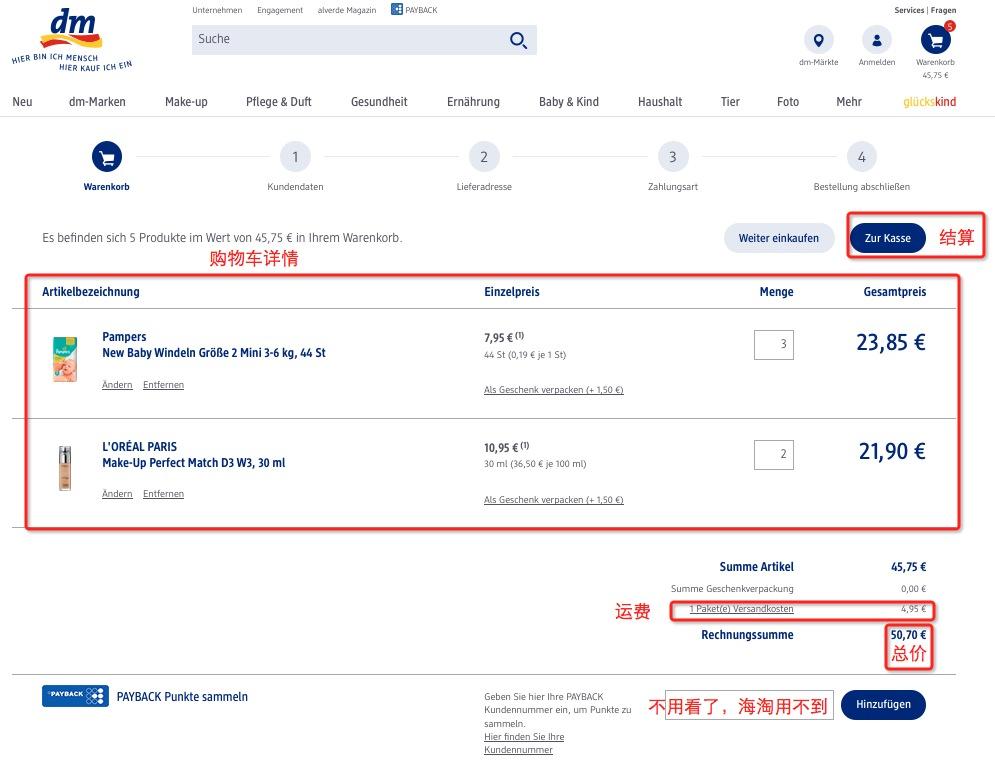995x760 pixels.
Task: Open the Foto menu
Action: [x=787, y=102]
